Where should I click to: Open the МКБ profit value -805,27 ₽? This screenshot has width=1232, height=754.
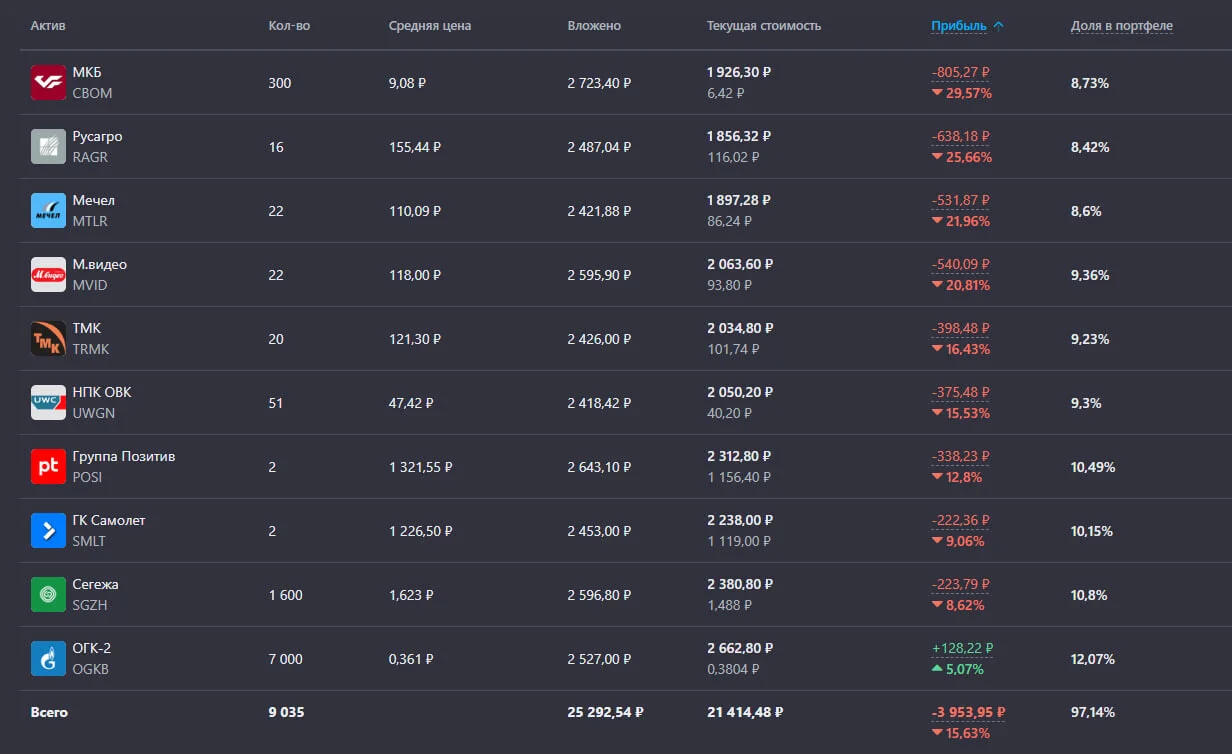point(960,72)
